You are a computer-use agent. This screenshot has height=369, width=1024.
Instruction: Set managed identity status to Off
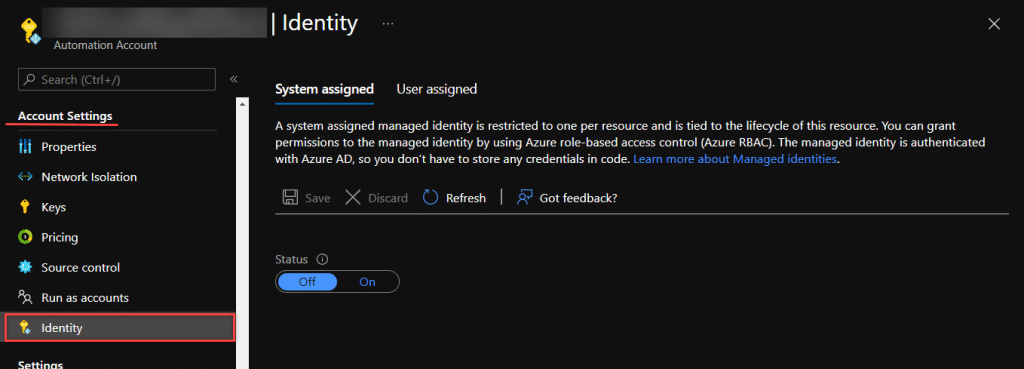click(x=307, y=282)
